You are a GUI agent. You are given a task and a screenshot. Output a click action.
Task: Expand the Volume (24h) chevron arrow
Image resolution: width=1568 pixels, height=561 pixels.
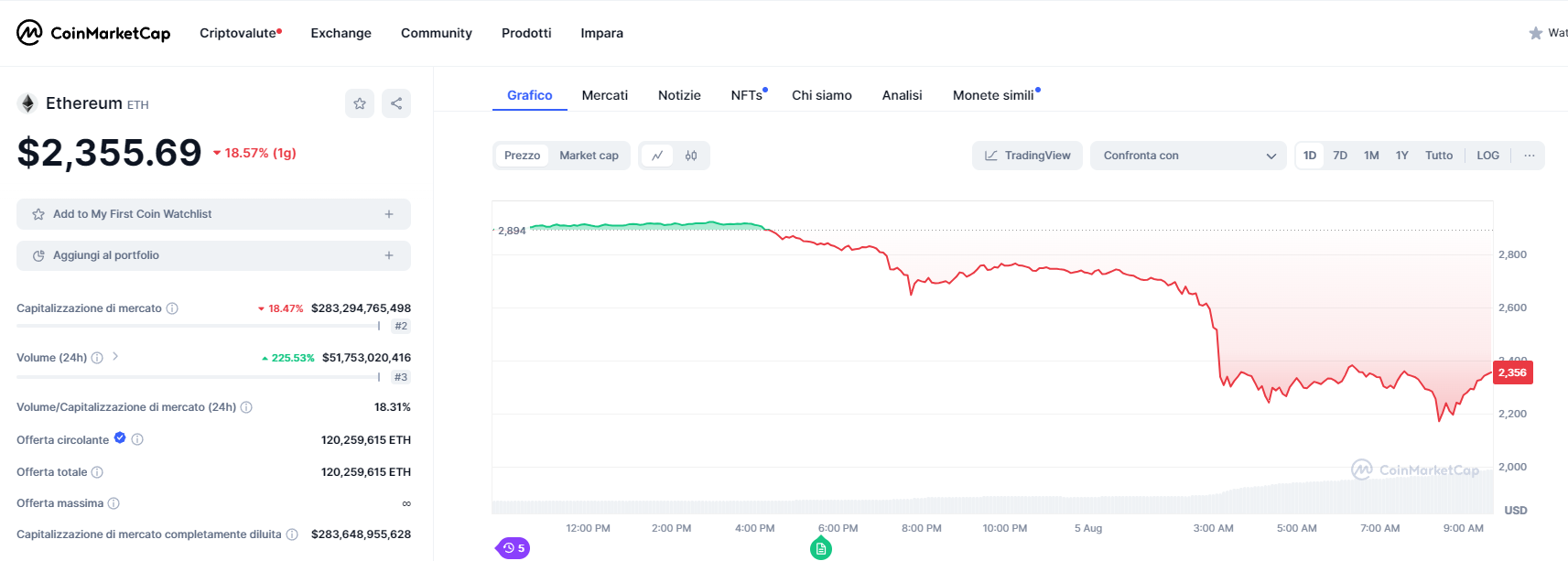coord(115,357)
